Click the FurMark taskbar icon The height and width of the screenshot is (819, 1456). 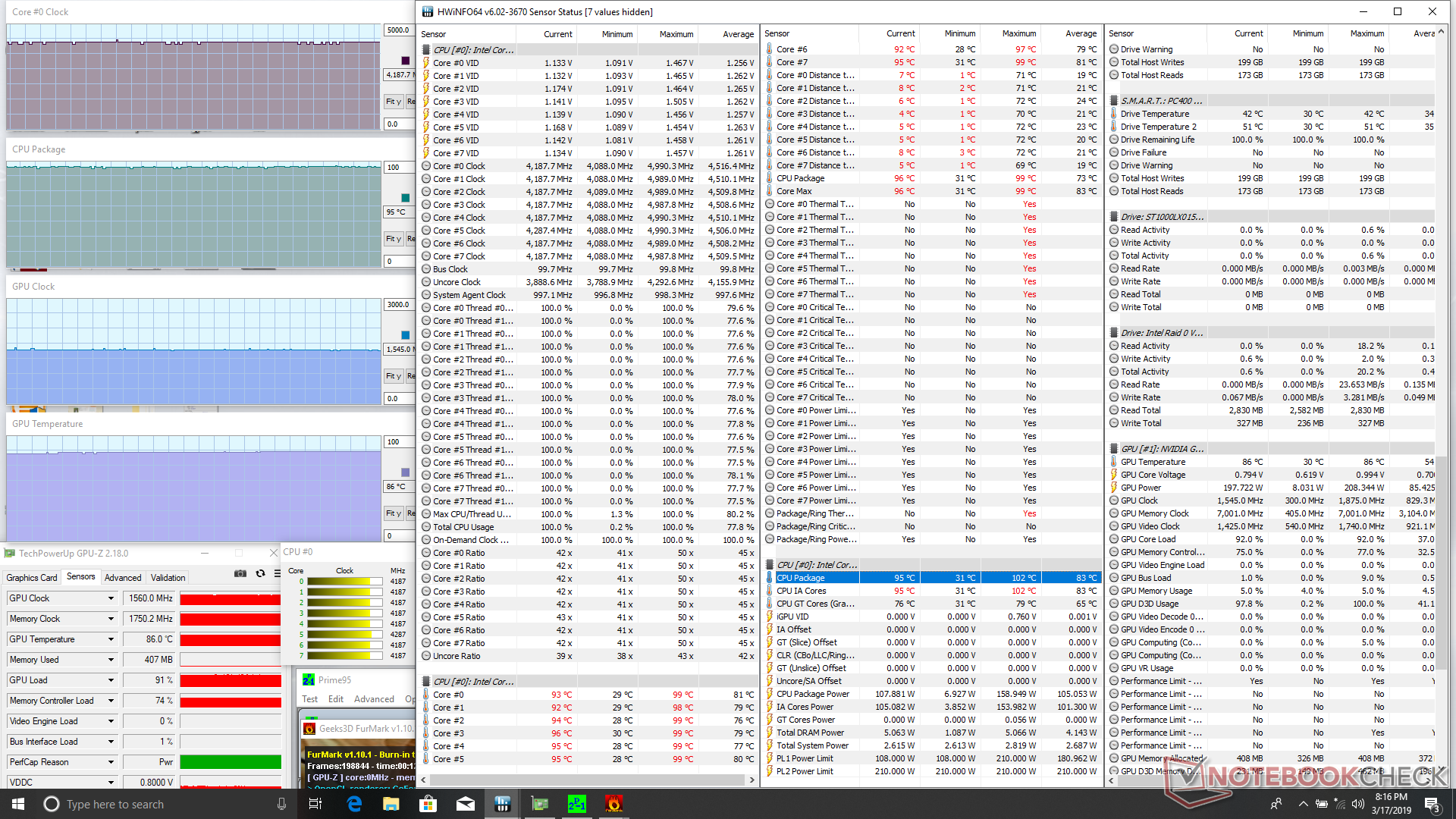(613, 804)
